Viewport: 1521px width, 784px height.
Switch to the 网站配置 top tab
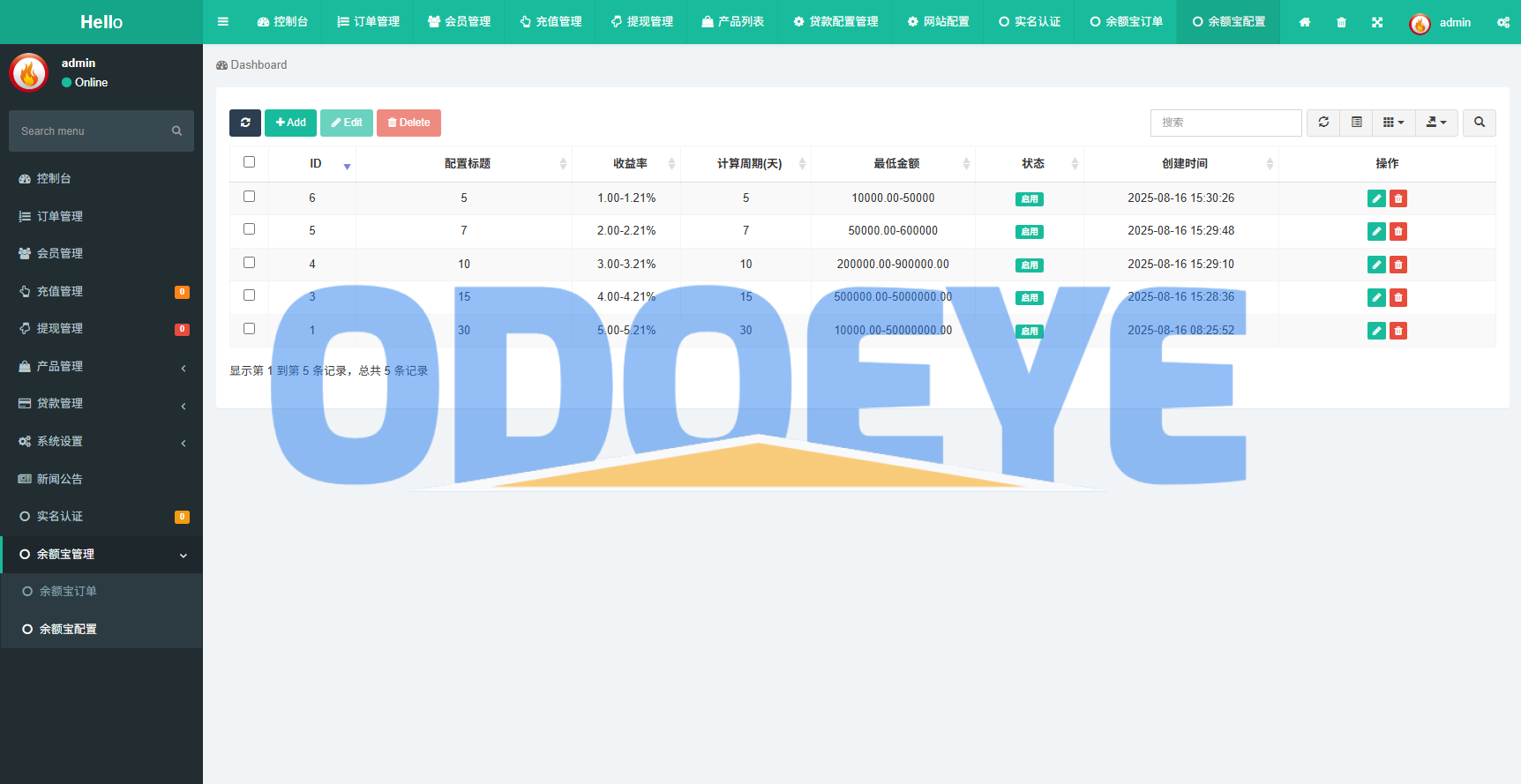coord(938,22)
